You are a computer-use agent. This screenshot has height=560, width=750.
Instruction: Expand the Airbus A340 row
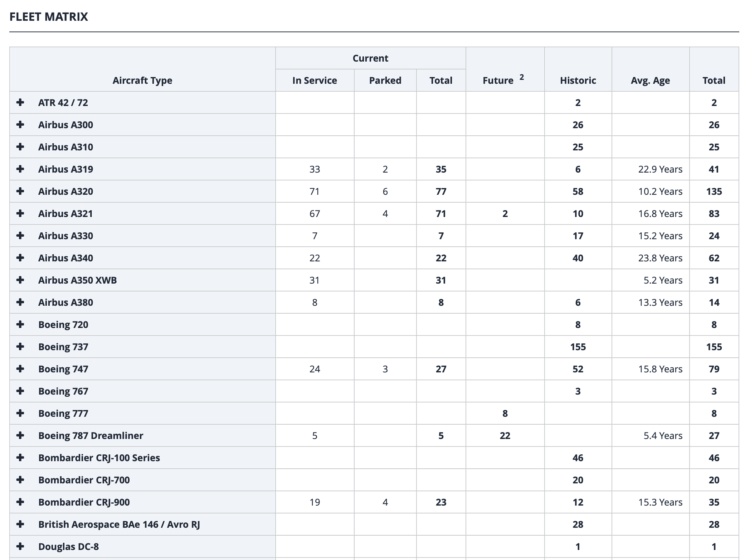pyautogui.click(x=20, y=258)
